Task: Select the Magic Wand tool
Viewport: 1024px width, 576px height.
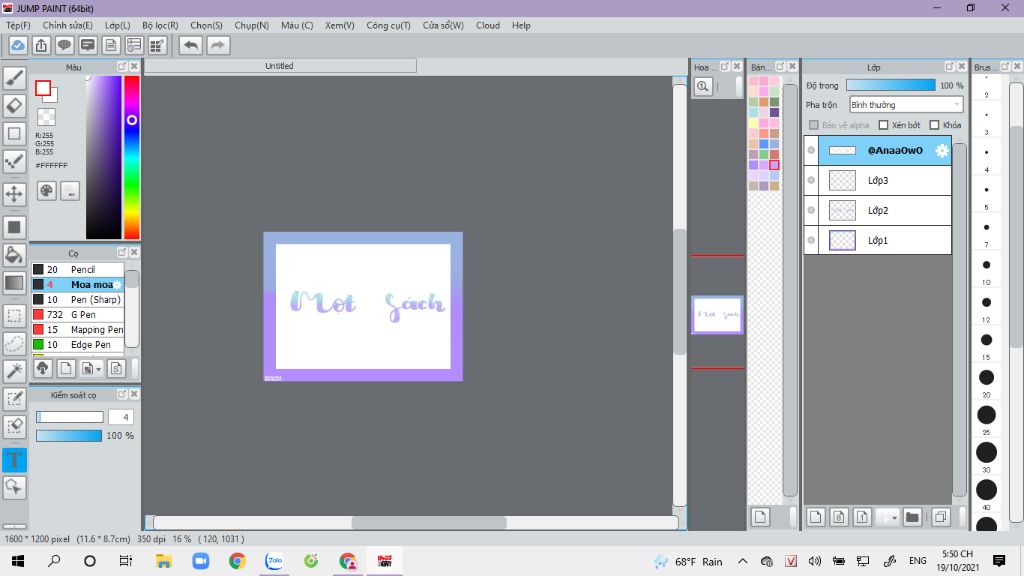Action: pyautogui.click(x=14, y=371)
